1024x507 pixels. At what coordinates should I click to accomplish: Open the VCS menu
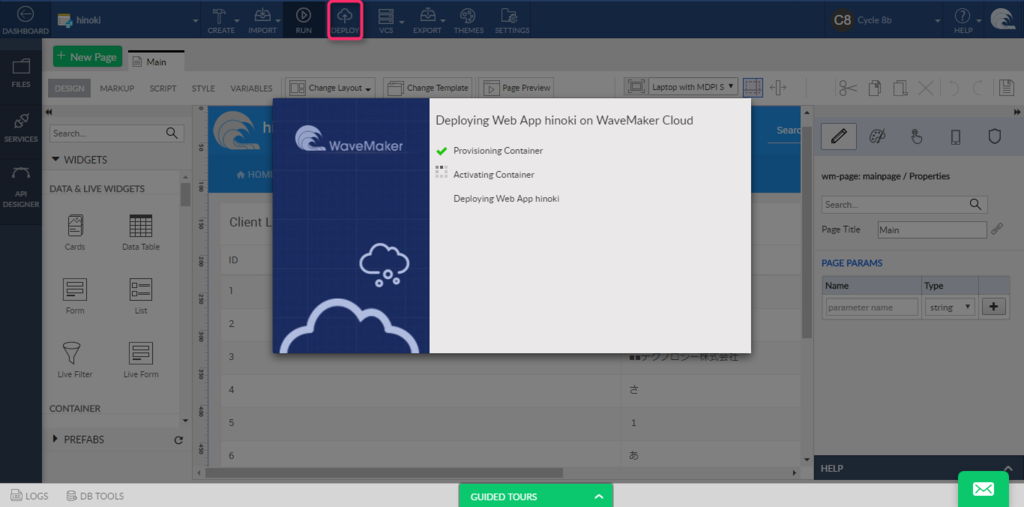click(386, 20)
